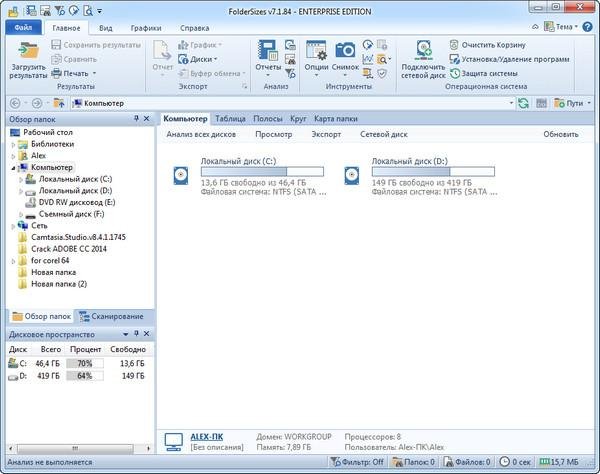600x474 pixels.
Task: Click the Диски export icon
Action: tap(183, 59)
